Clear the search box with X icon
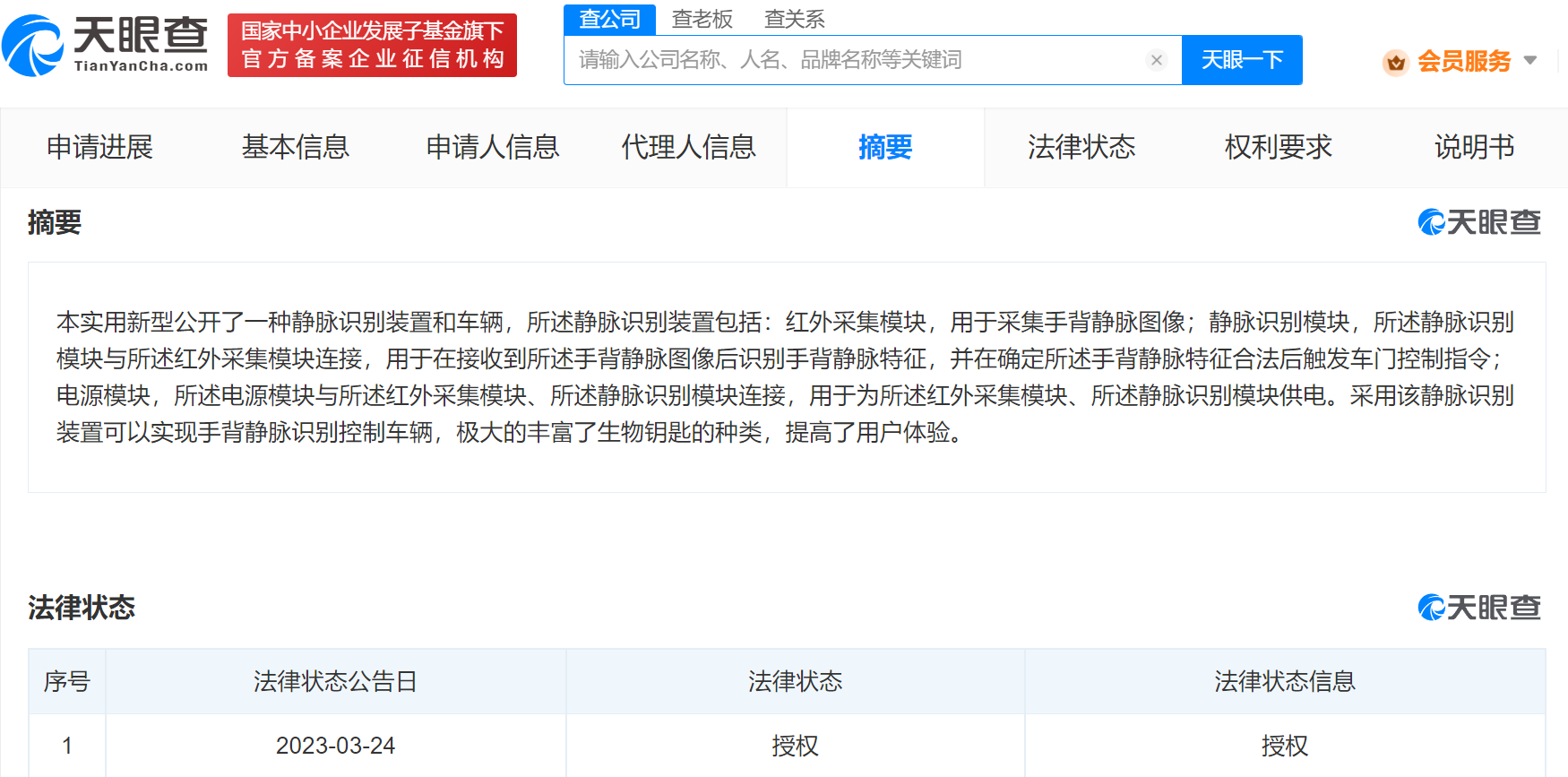Image resolution: width=1568 pixels, height=777 pixels. (x=1156, y=60)
